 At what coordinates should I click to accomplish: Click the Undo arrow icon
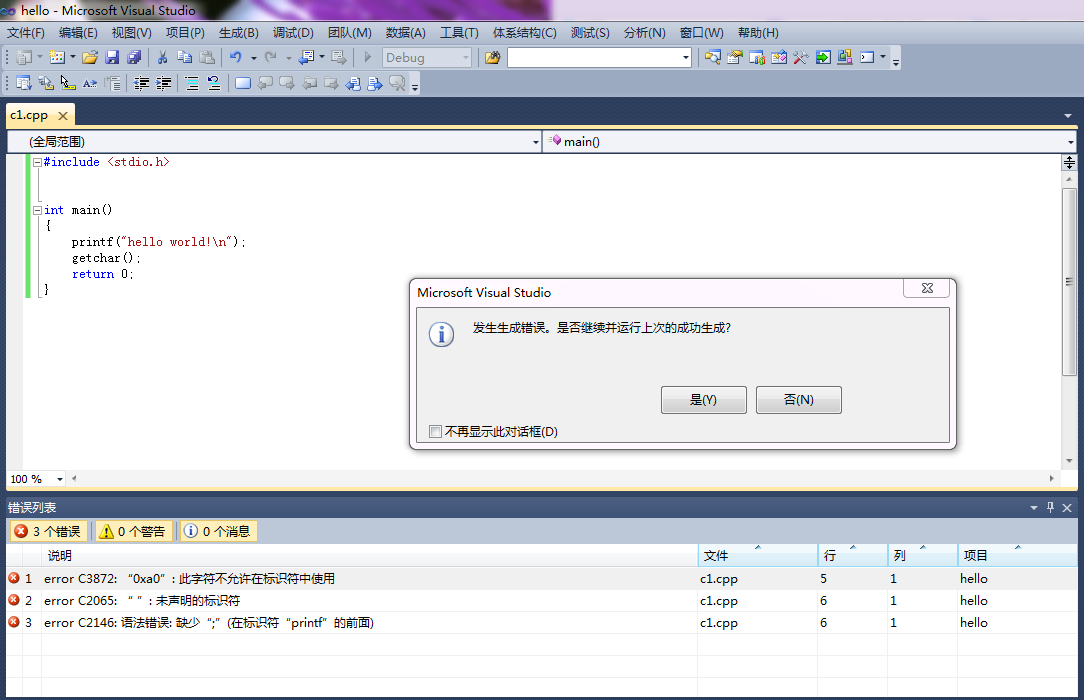click(236, 57)
